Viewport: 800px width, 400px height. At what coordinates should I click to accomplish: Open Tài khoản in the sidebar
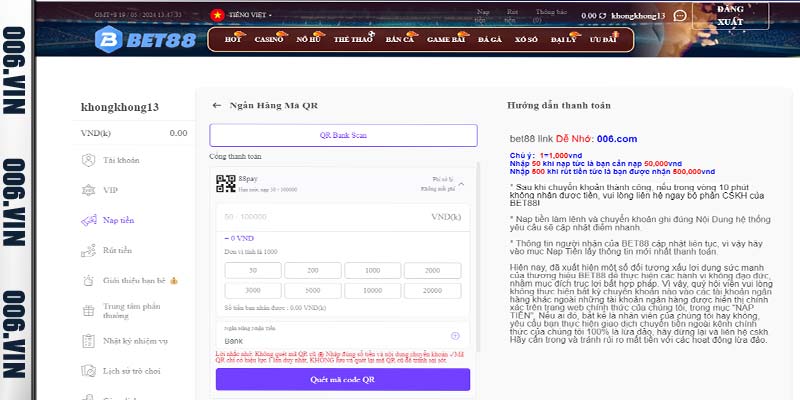121,160
